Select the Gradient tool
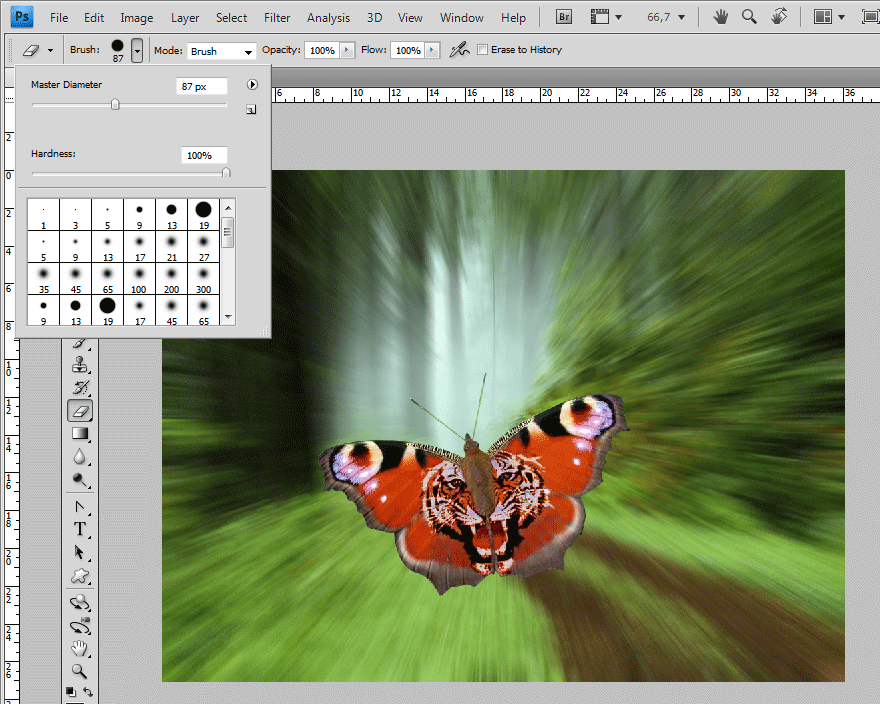The width and height of the screenshot is (880, 704). point(80,434)
